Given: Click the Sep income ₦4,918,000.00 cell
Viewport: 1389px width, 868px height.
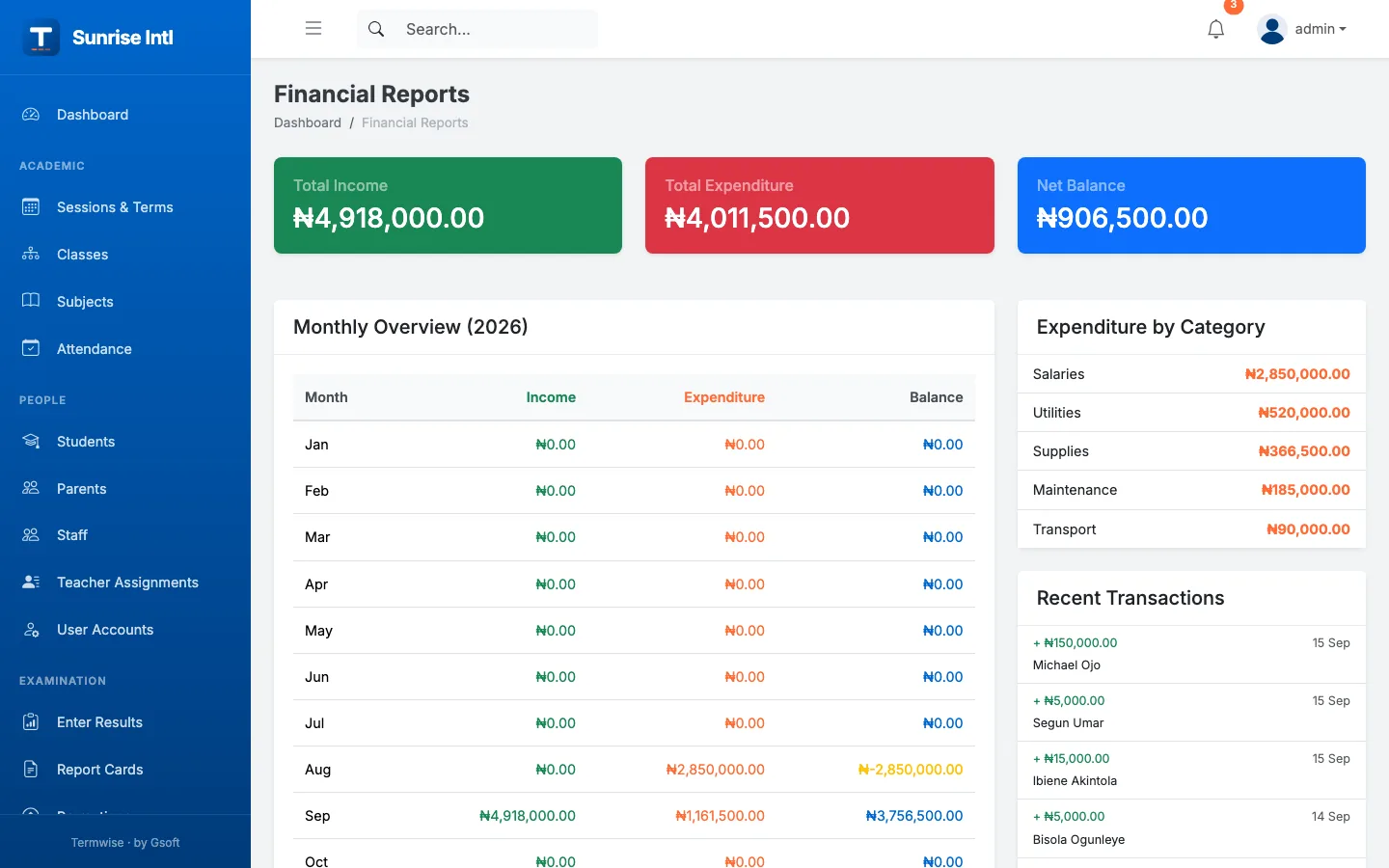Looking at the screenshot, I should 528,816.
